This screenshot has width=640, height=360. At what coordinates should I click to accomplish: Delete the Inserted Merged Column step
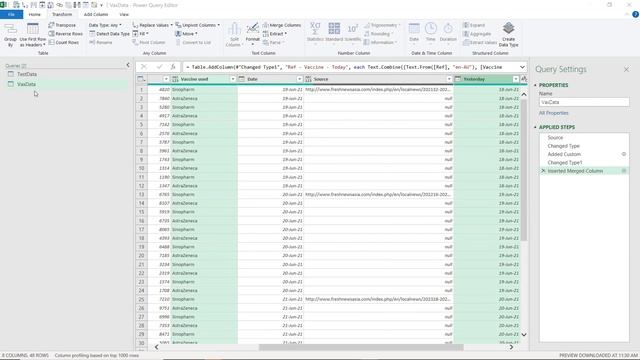pos(543,171)
